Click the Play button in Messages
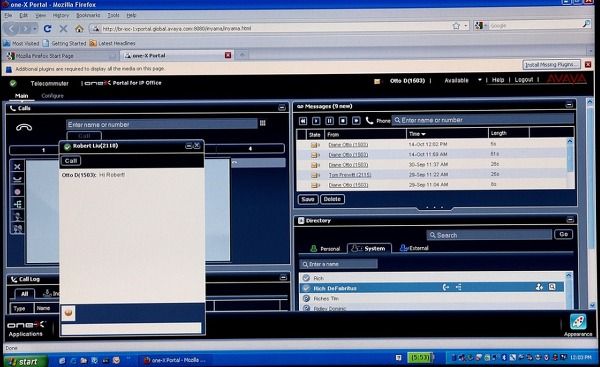Image resolution: width=600 pixels, height=367 pixels. pos(316,121)
